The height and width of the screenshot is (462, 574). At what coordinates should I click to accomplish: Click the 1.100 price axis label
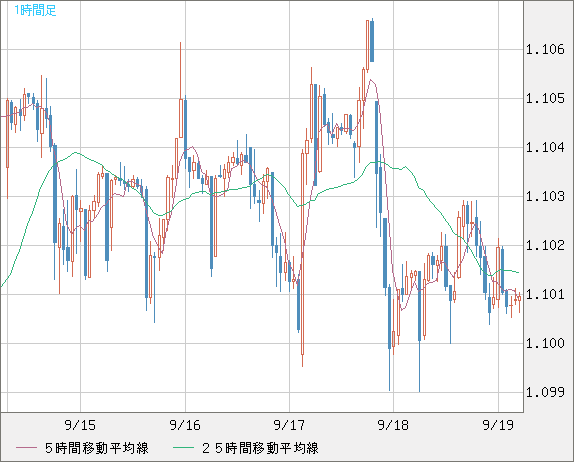click(545, 343)
